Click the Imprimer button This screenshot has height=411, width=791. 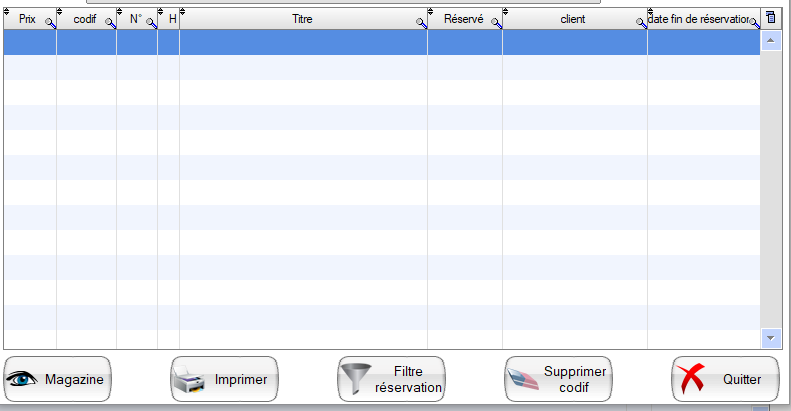click(x=224, y=379)
